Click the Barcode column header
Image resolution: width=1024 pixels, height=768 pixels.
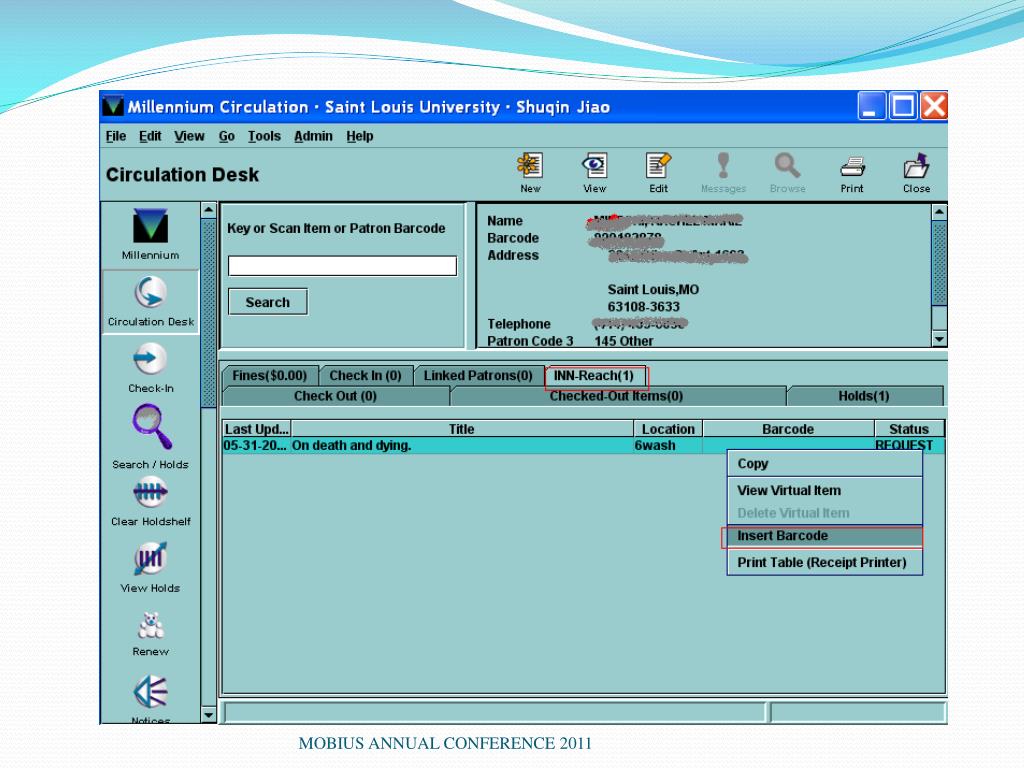788,429
